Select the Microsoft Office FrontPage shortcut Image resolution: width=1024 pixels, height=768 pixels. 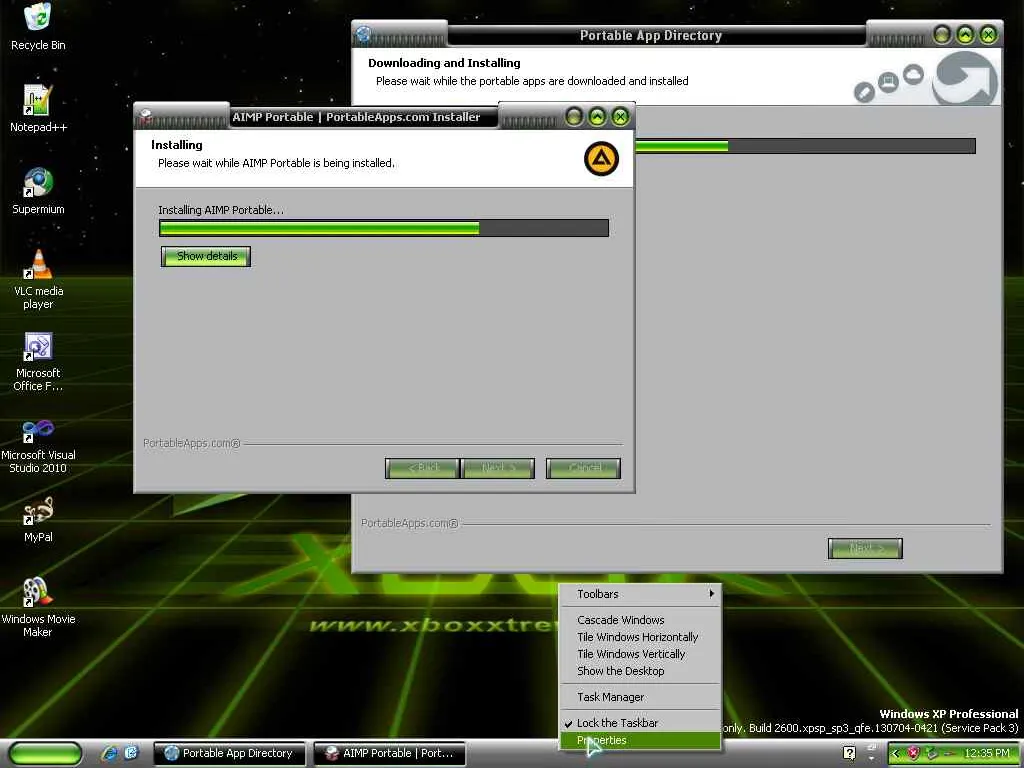(39, 361)
